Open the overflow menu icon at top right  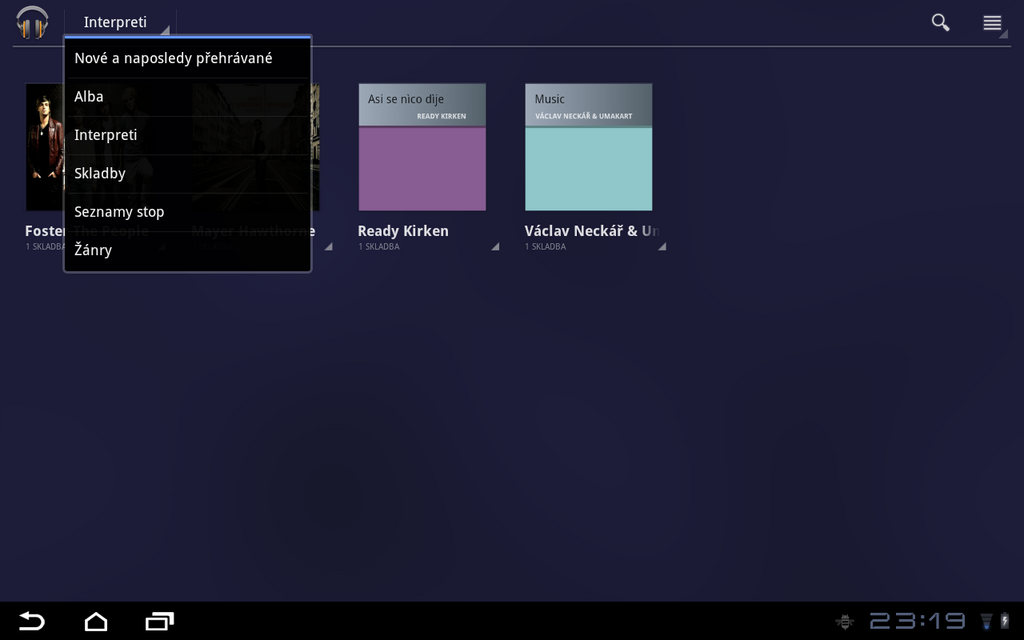[992, 23]
